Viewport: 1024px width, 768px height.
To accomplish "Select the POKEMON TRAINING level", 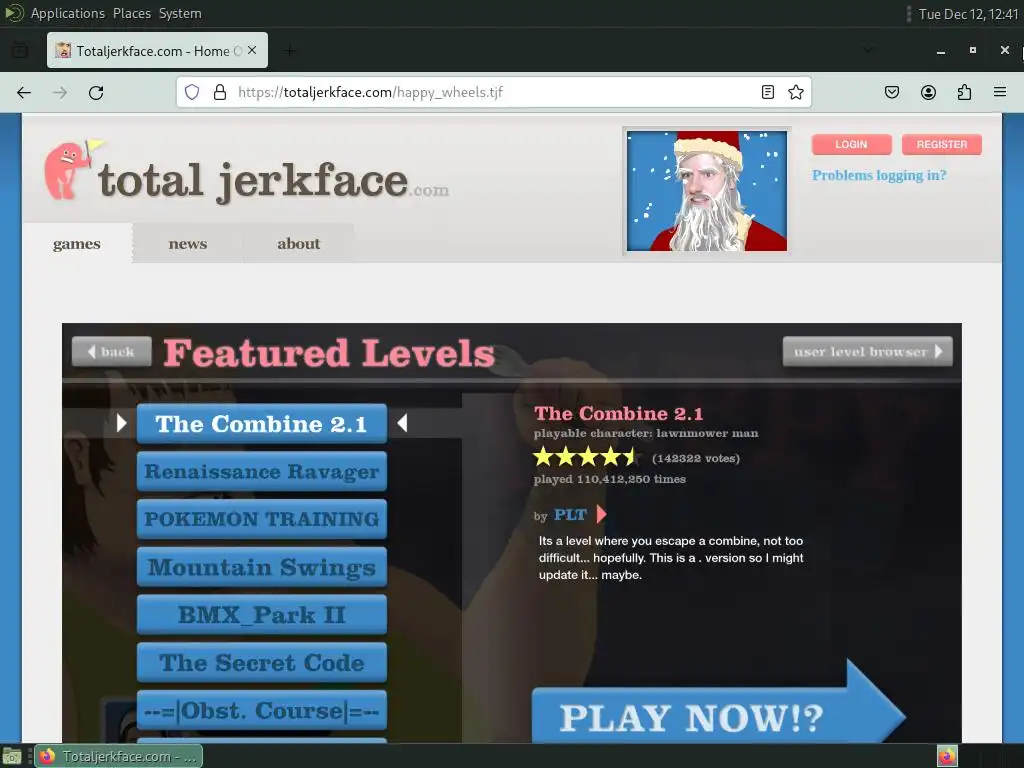I will tap(262, 519).
